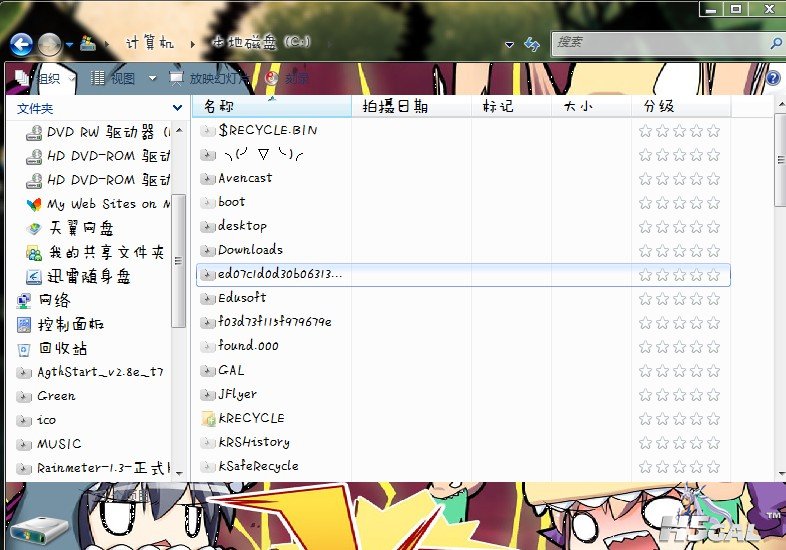Select My Web Sites on MSN tree item
The width and height of the screenshot is (786, 550).
(98, 204)
